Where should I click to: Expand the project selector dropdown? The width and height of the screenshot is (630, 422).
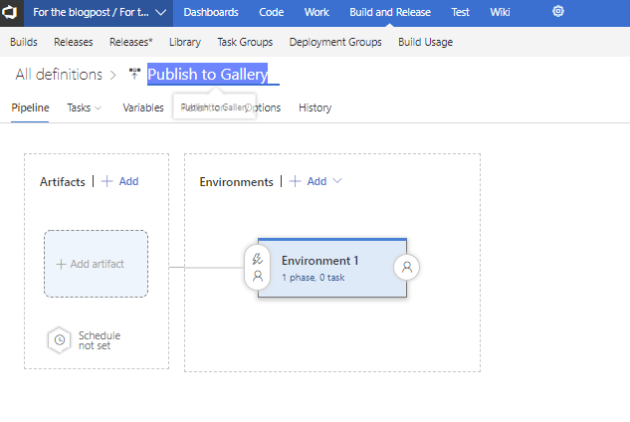(160, 13)
